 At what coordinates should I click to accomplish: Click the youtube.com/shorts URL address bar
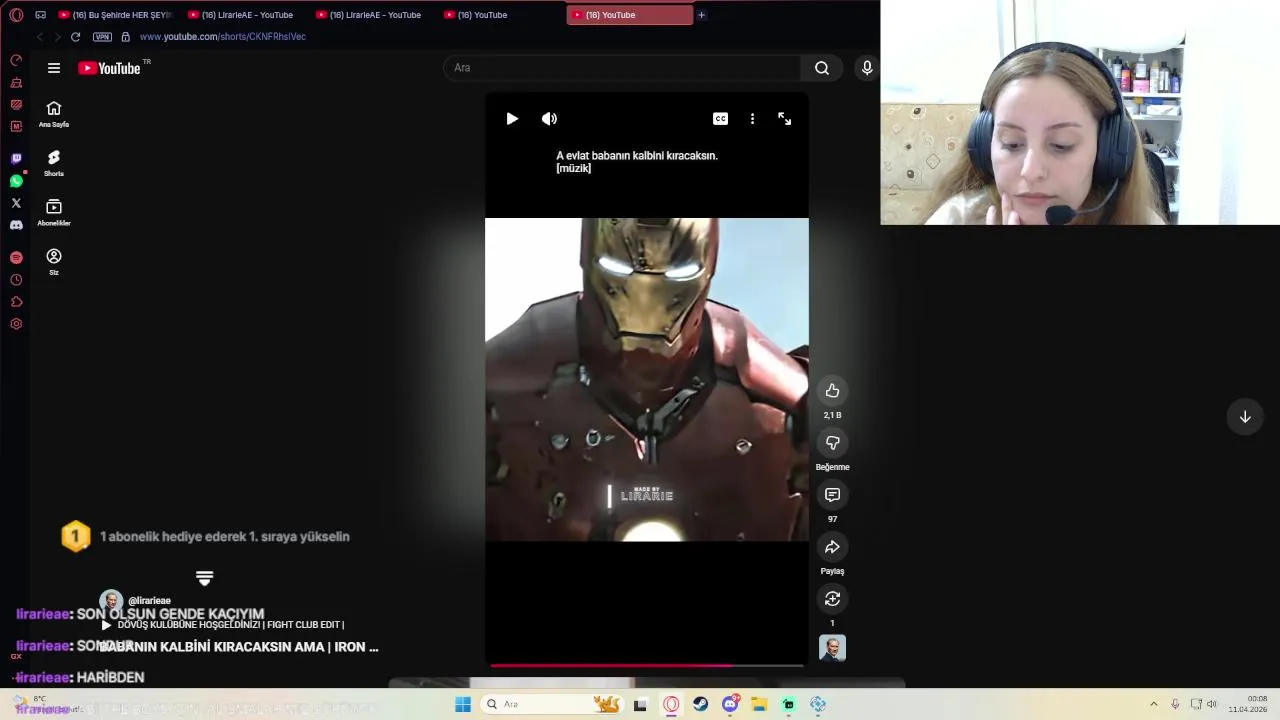pyautogui.click(x=223, y=37)
